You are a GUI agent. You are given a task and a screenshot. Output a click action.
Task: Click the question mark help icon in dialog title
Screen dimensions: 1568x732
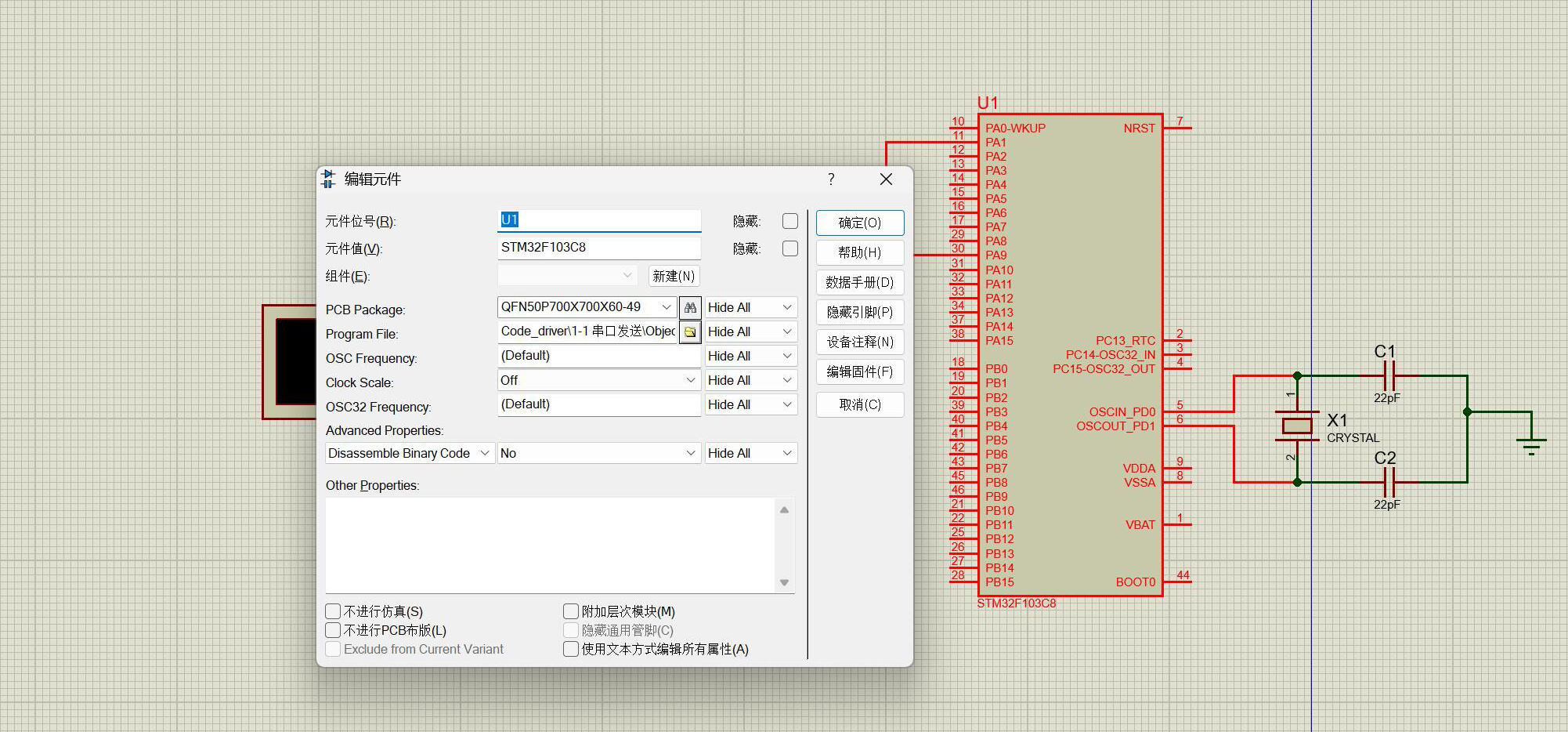831,179
